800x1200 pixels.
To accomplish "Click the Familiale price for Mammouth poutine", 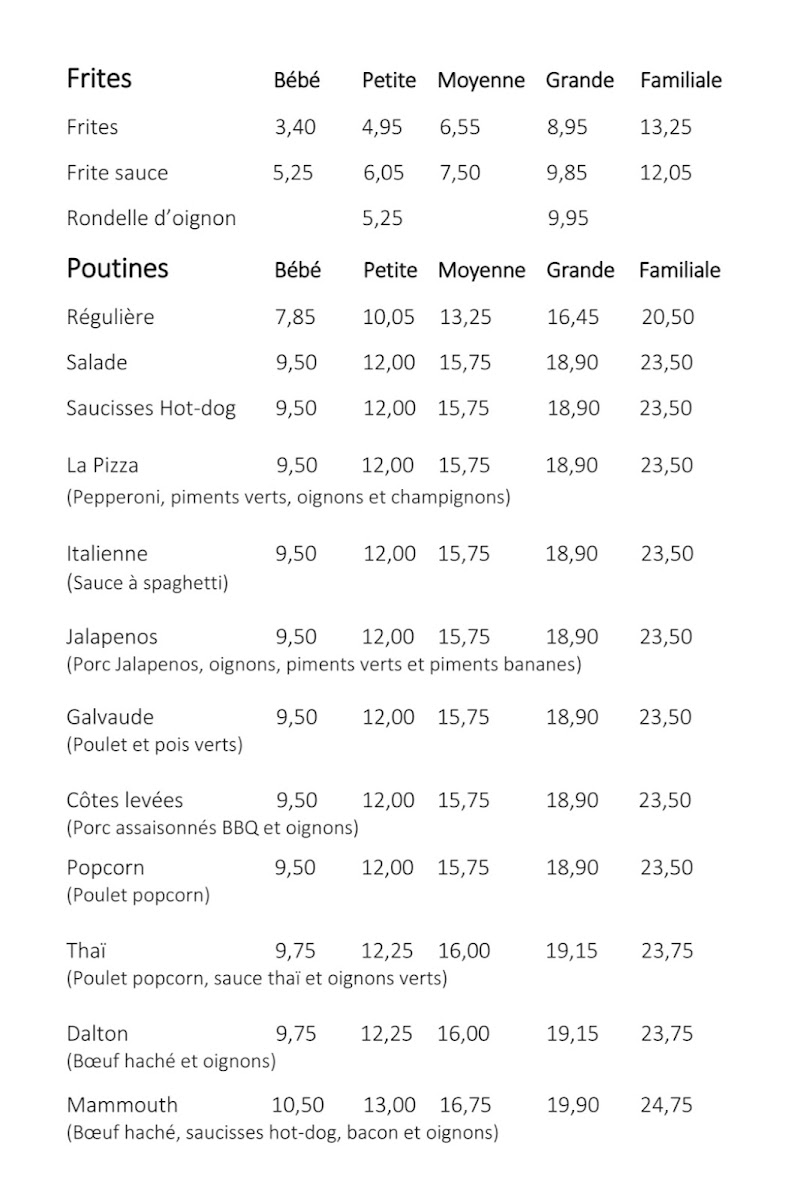I will point(666,1105).
